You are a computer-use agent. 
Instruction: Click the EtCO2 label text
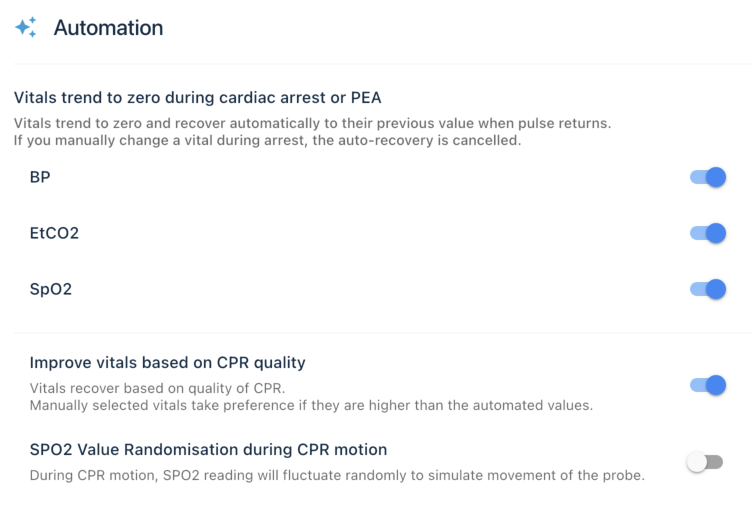(54, 233)
